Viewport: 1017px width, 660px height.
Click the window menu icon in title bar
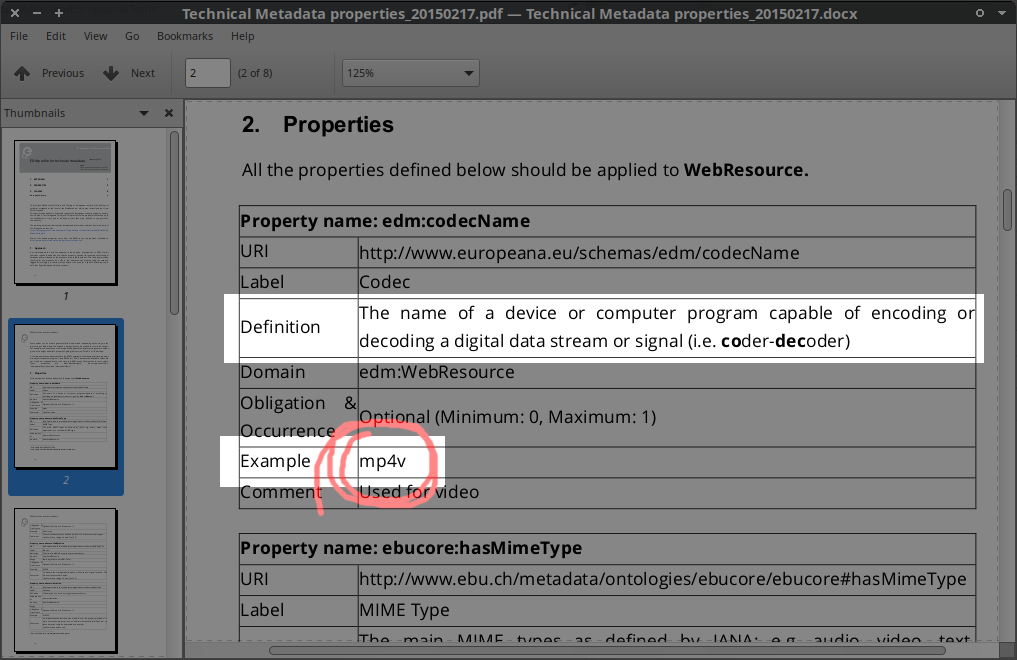click(x=11, y=13)
